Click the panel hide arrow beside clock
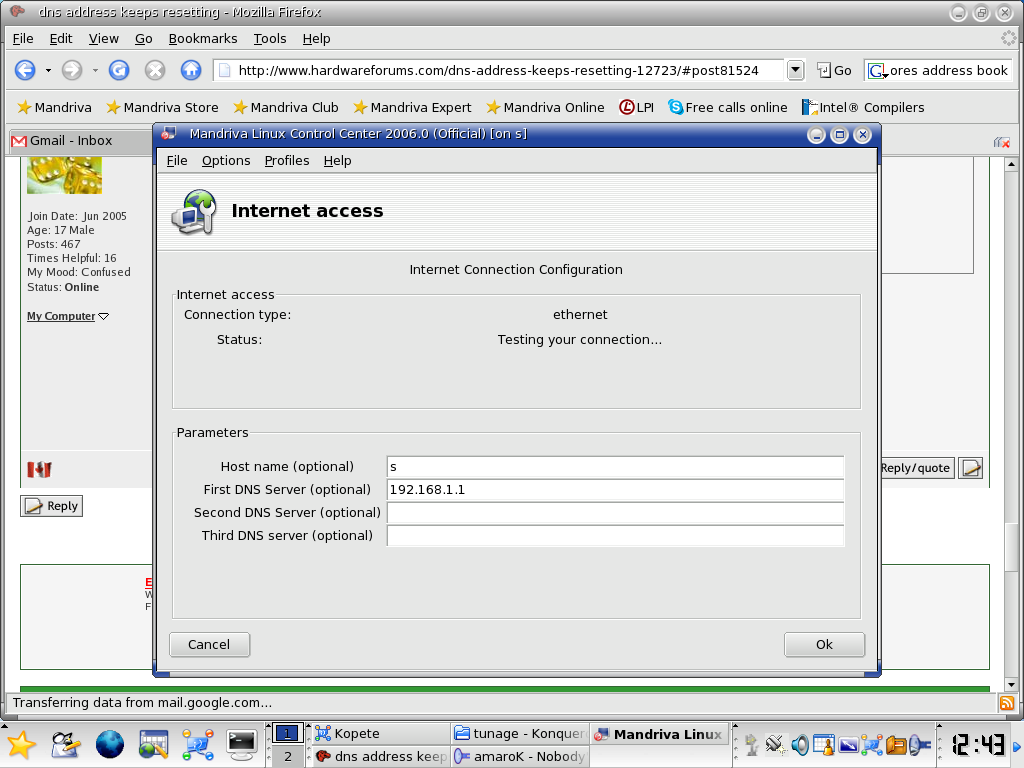 [x=1017, y=745]
